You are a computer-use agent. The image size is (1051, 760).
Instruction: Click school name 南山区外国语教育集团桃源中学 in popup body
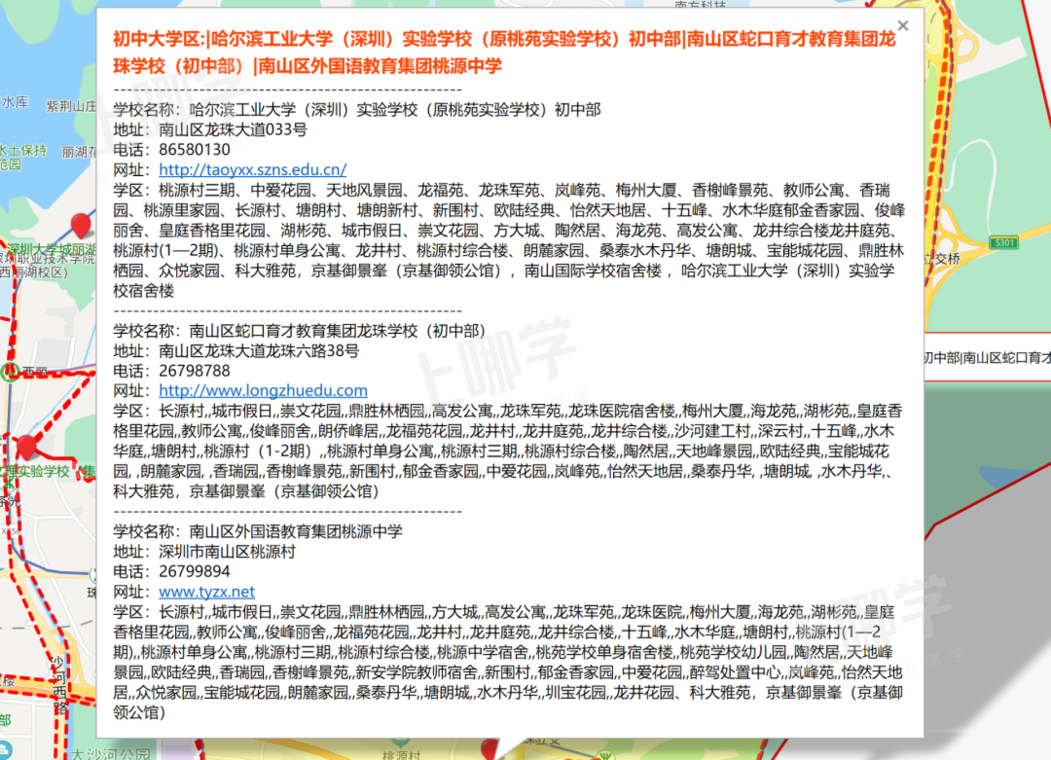click(296, 531)
